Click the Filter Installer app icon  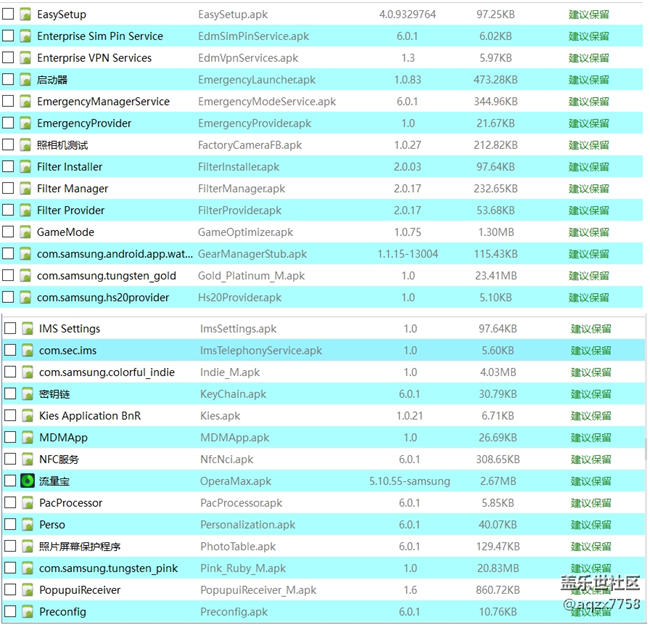26,167
